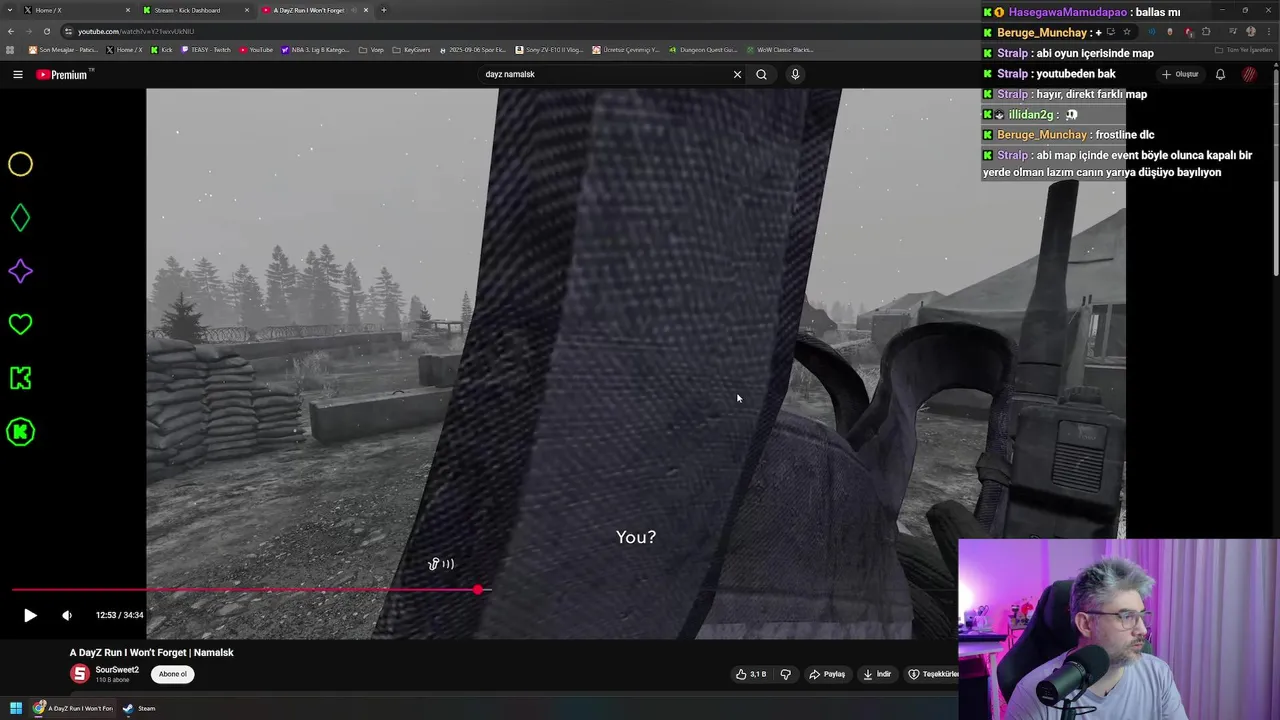Open the Chrome apps grid shortcut

[10, 50]
